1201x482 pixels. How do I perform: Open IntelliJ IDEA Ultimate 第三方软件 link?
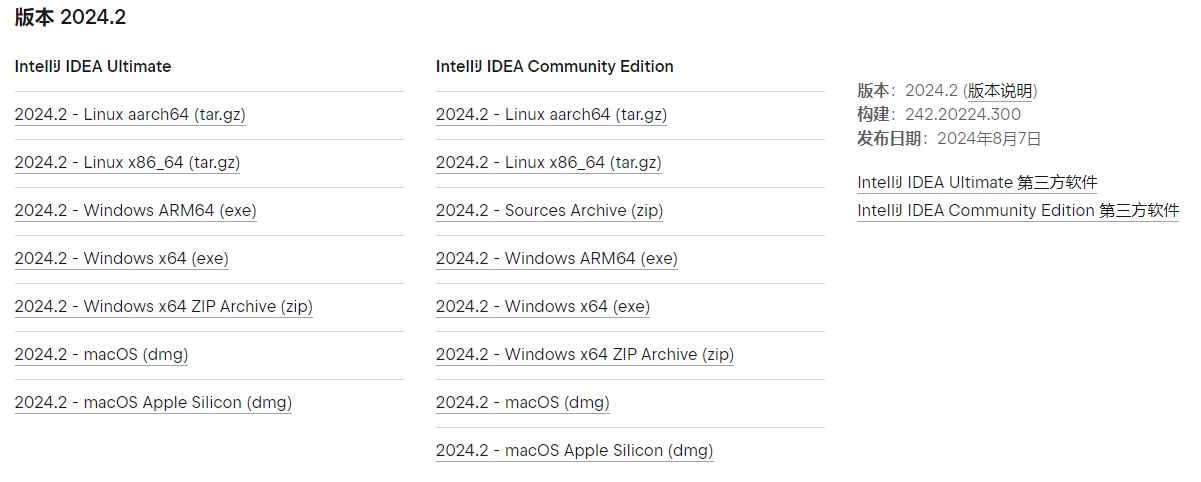(977, 182)
